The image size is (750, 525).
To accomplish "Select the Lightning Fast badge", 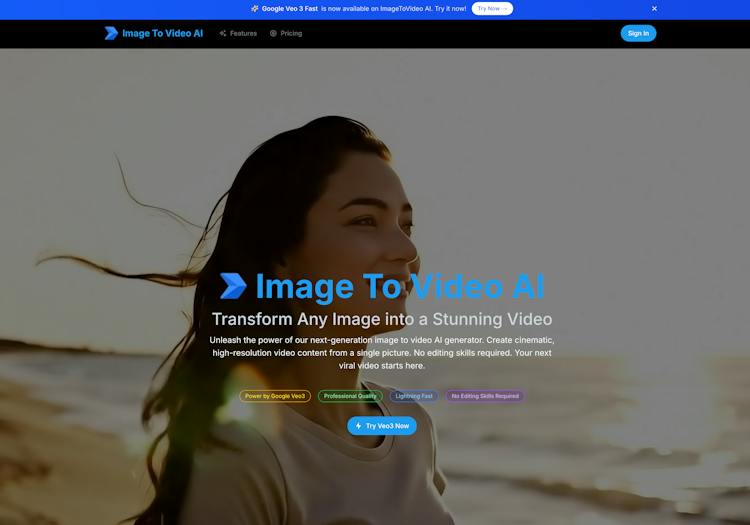I will 414,396.
